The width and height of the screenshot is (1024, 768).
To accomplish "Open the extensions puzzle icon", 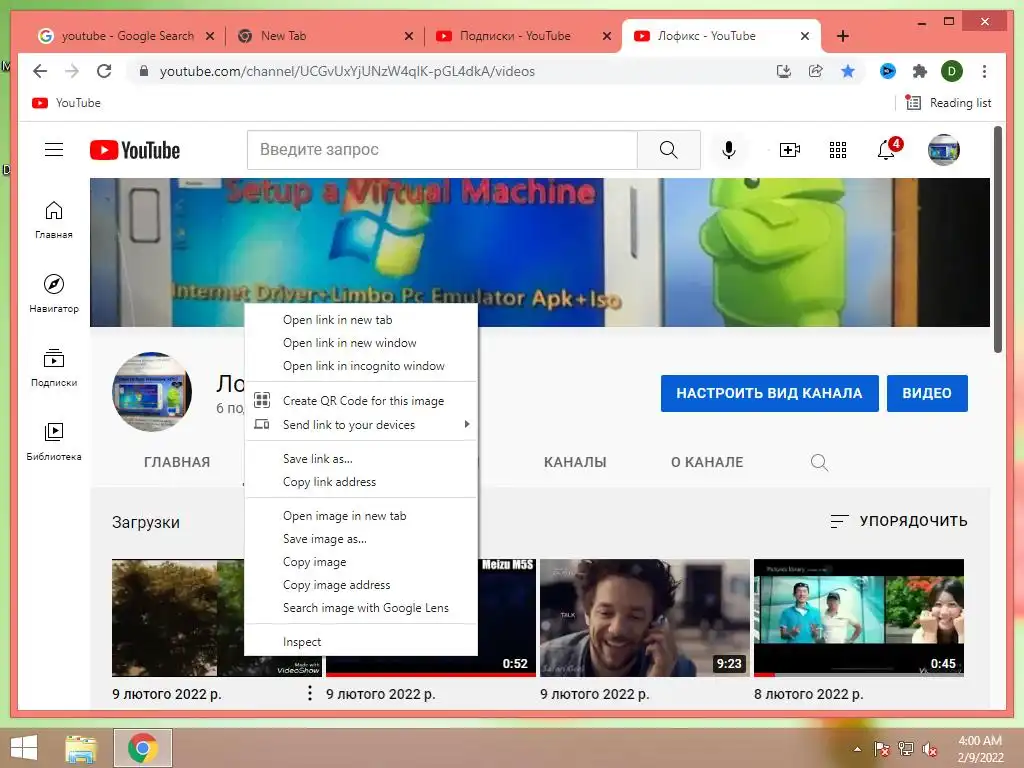I will click(x=920, y=71).
